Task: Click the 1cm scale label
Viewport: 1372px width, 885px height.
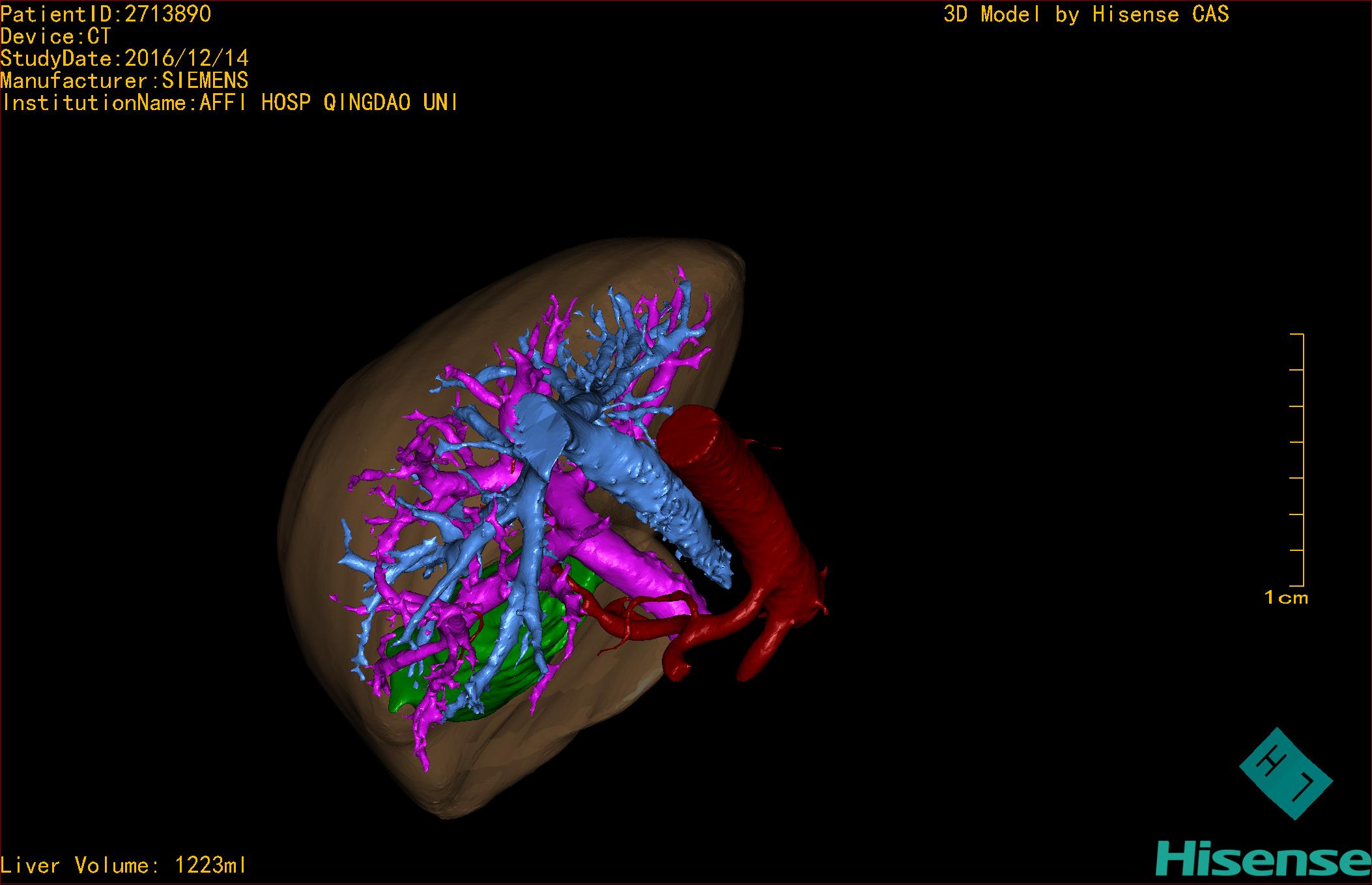Action: click(1286, 598)
